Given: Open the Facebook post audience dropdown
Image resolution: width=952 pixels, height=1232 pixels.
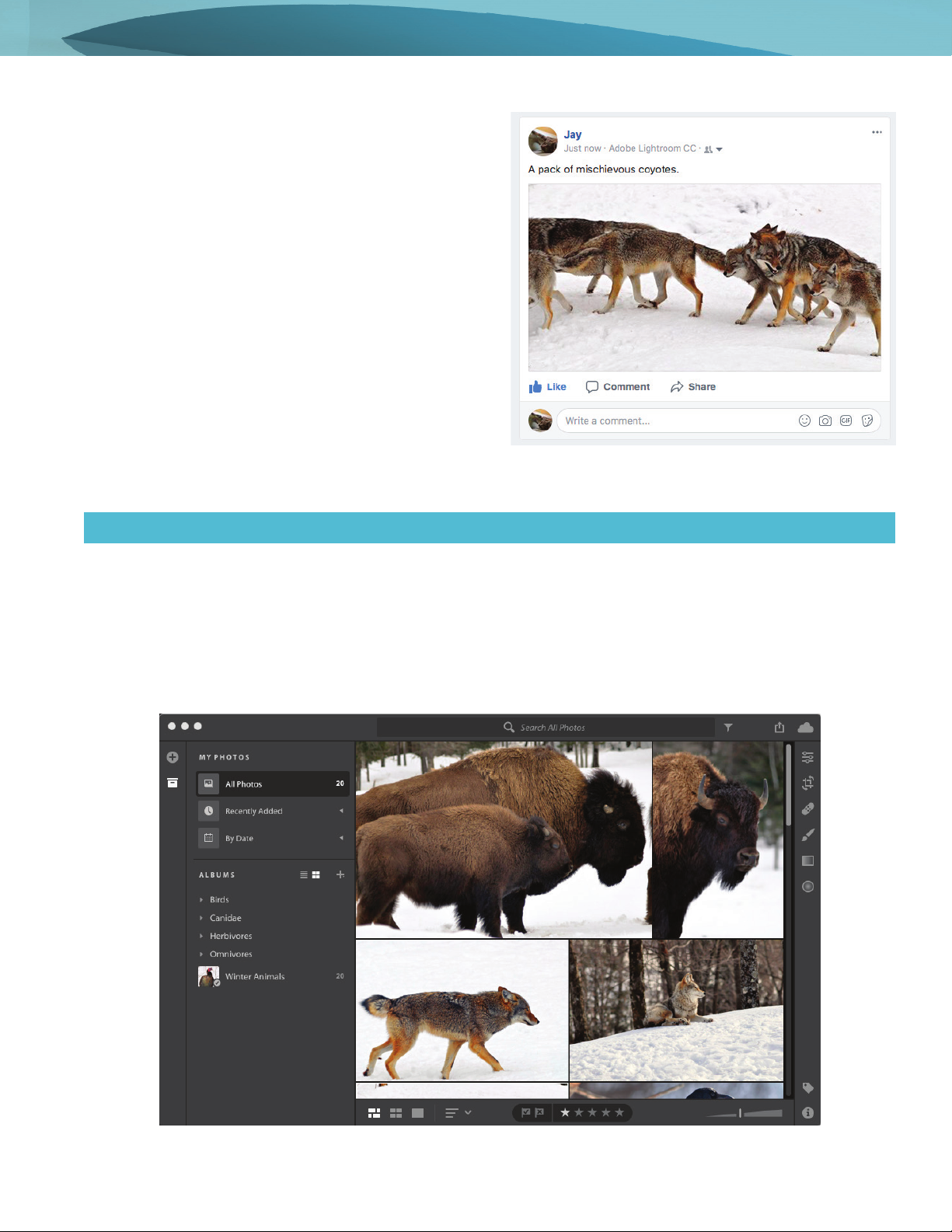Looking at the screenshot, I should point(713,149).
